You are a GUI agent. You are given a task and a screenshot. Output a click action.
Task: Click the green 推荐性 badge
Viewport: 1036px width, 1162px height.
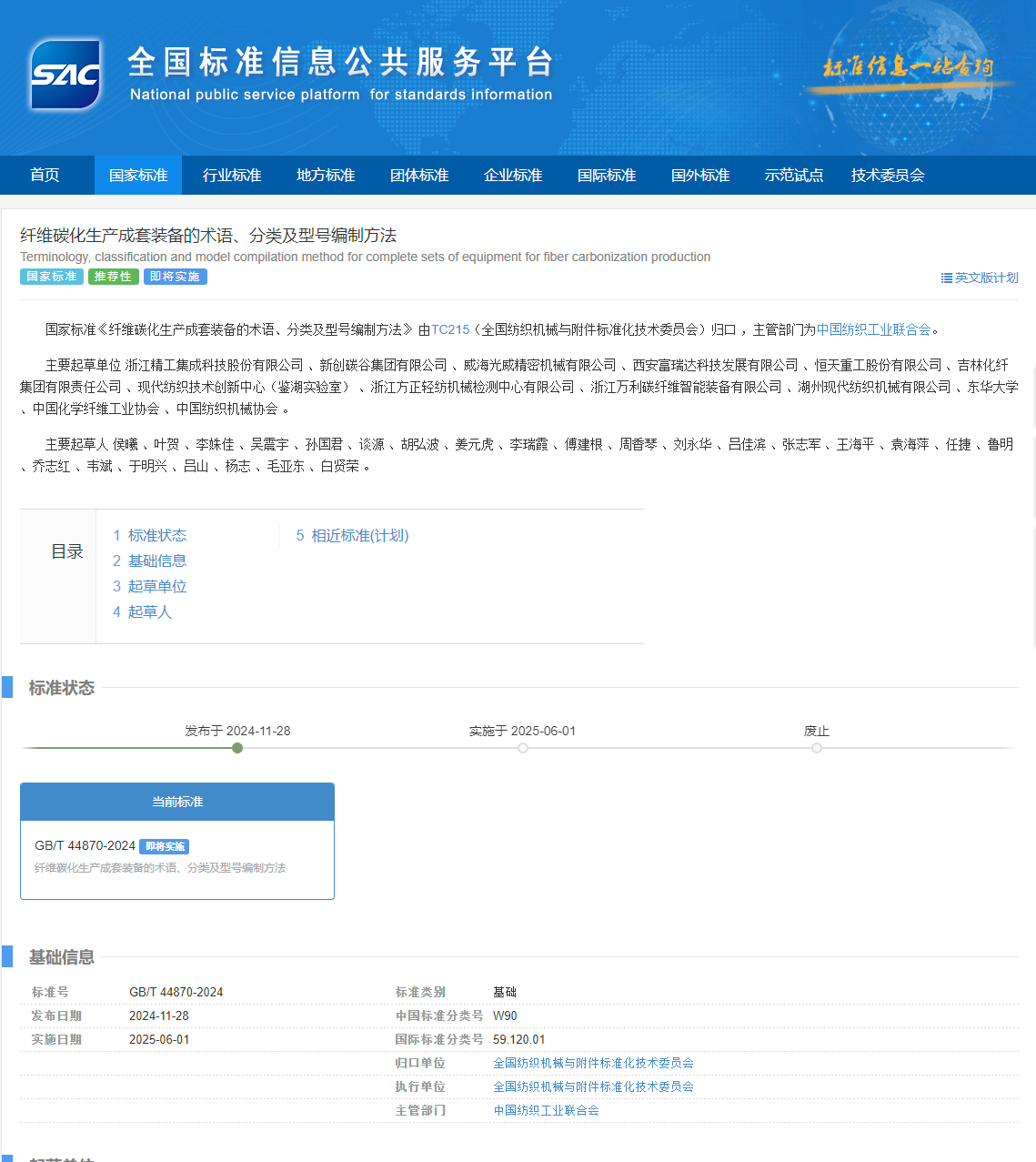click(113, 277)
